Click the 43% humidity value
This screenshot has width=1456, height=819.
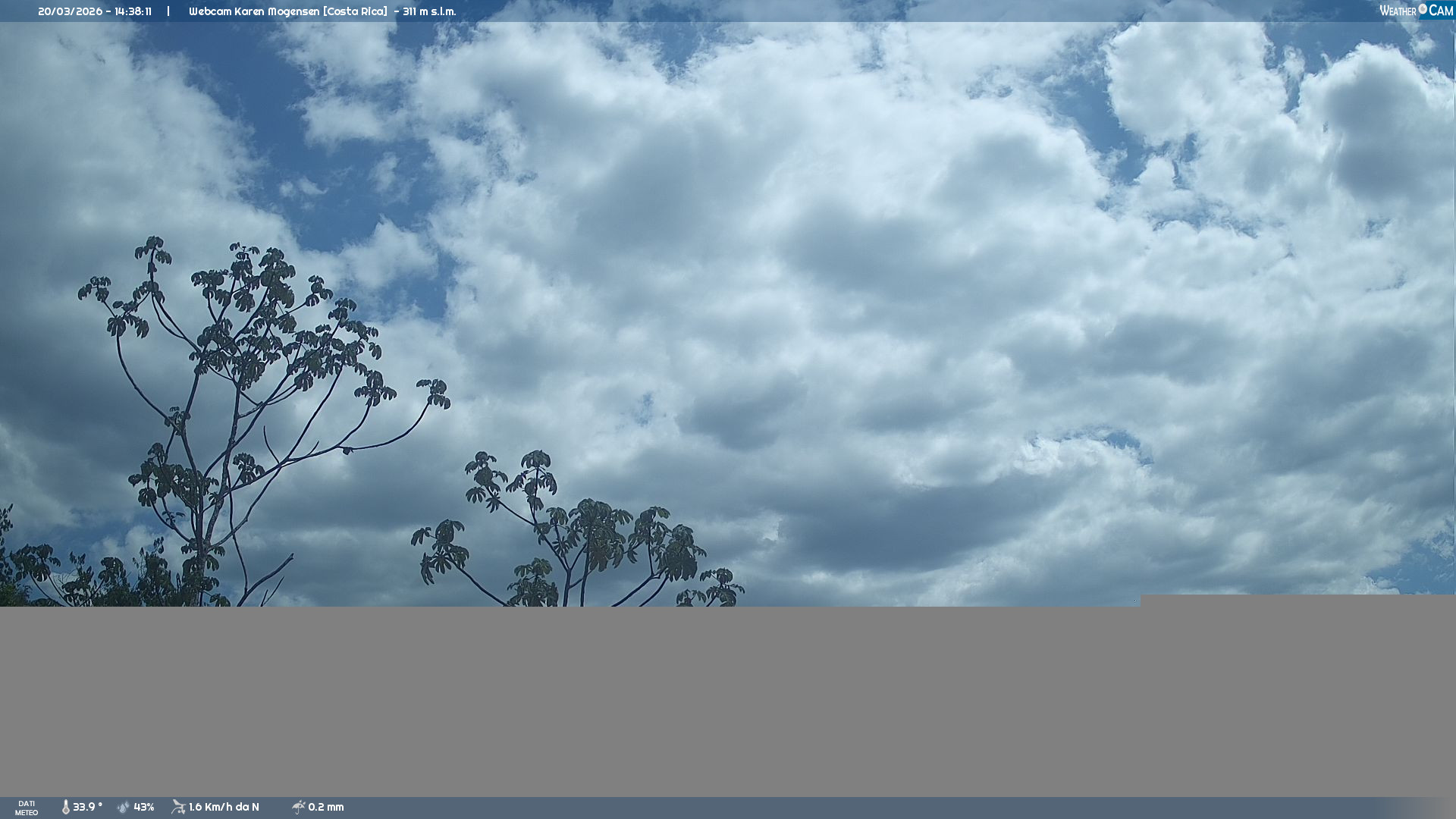click(x=144, y=808)
